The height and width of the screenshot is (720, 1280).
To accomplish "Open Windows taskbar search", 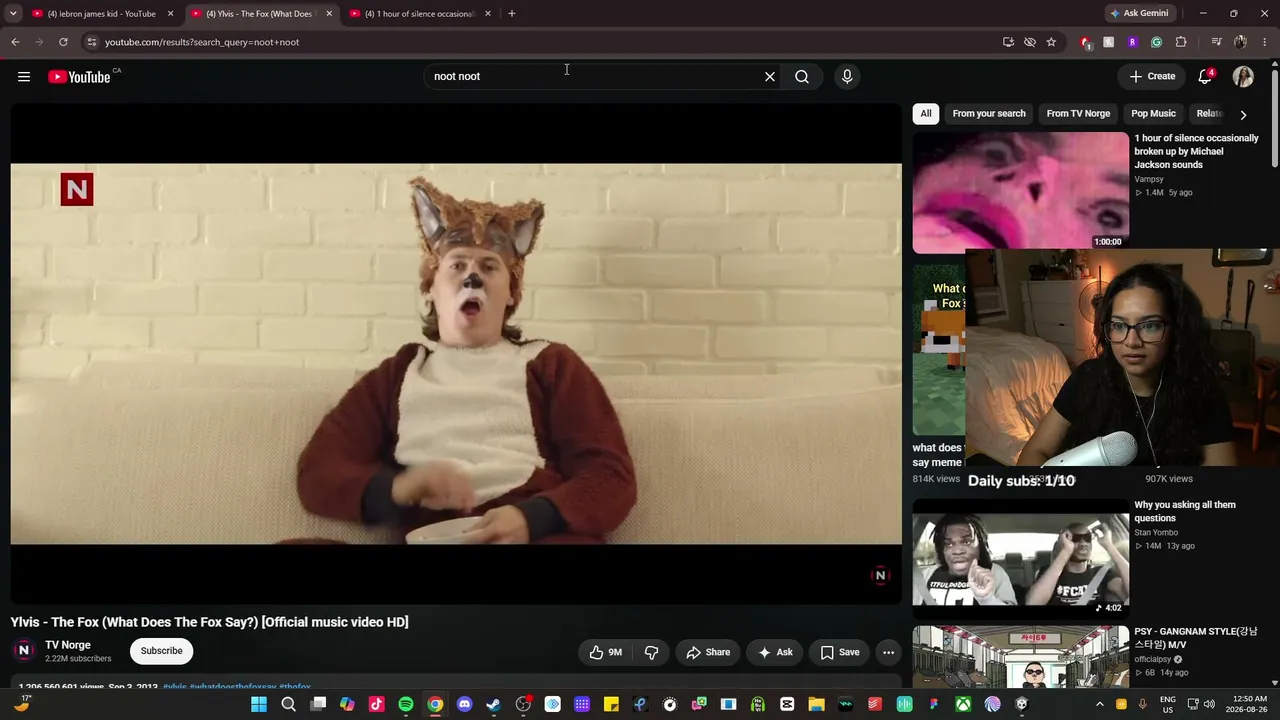I will tap(289, 705).
